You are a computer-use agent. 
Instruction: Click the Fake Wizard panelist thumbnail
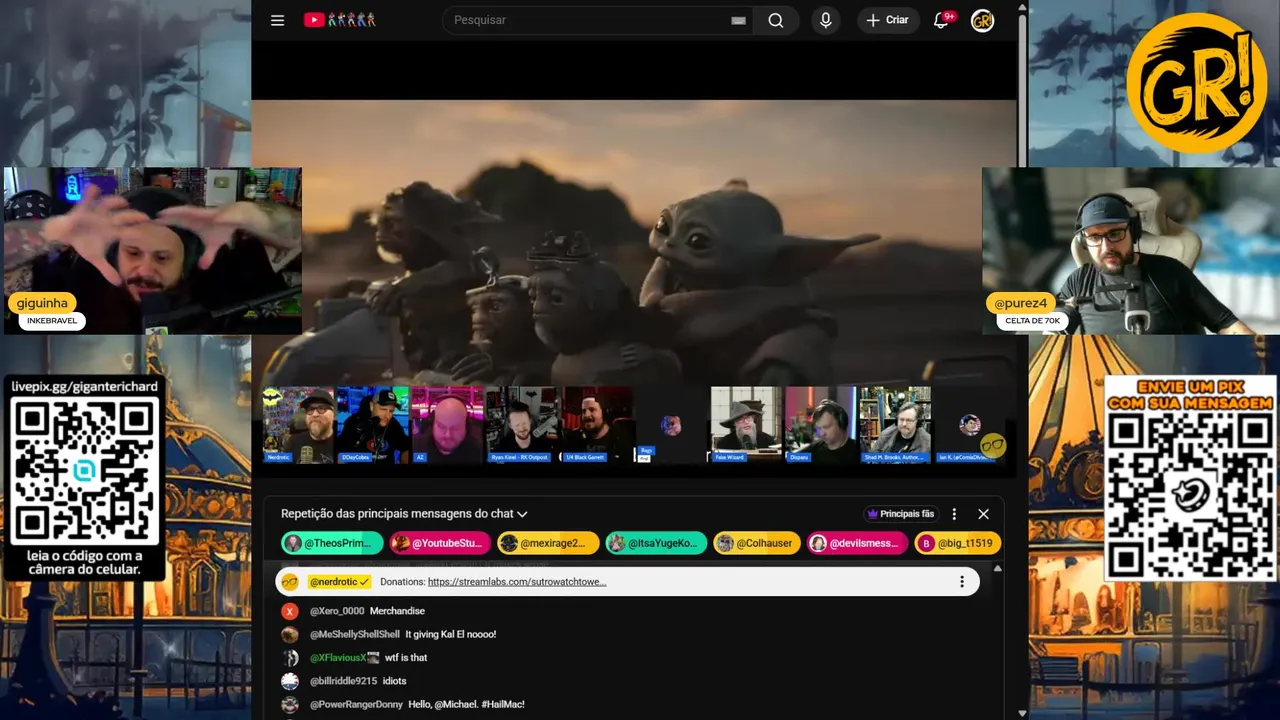(746, 425)
